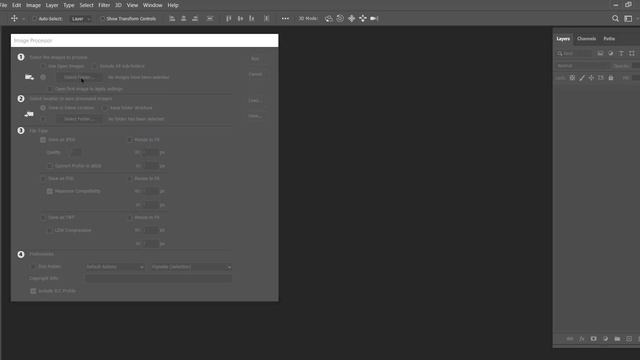Open the workspace switcher icon
640x360 pixels.
[629, 18]
